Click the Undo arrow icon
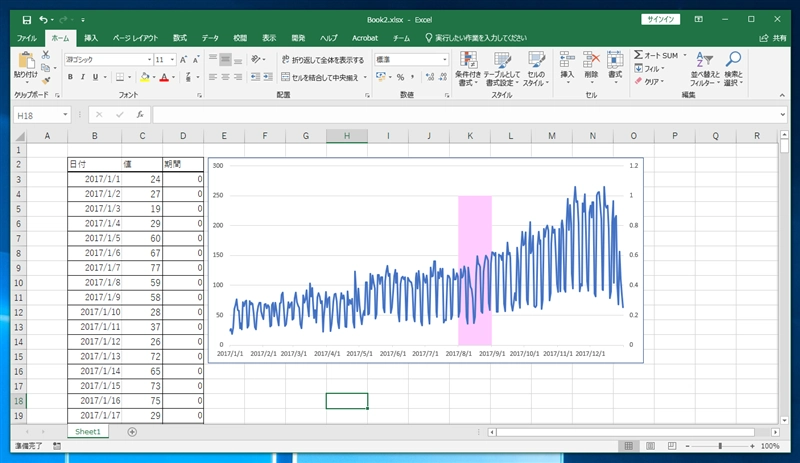The height and width of the screenshot is (463, 800). pos(43,20)
